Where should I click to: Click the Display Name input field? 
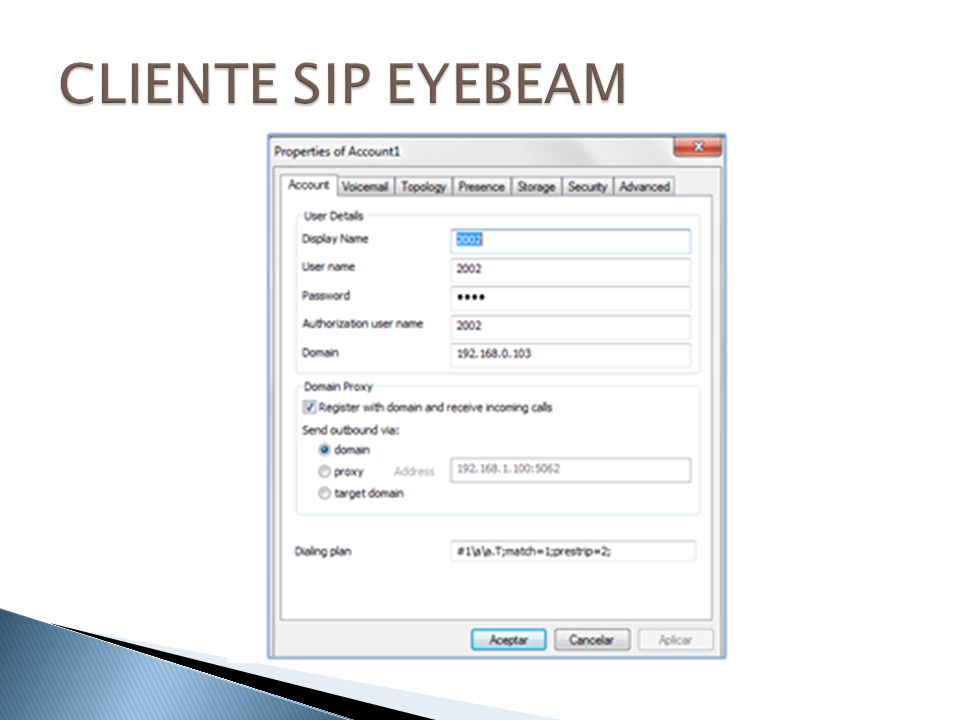[x=571, y=241]
